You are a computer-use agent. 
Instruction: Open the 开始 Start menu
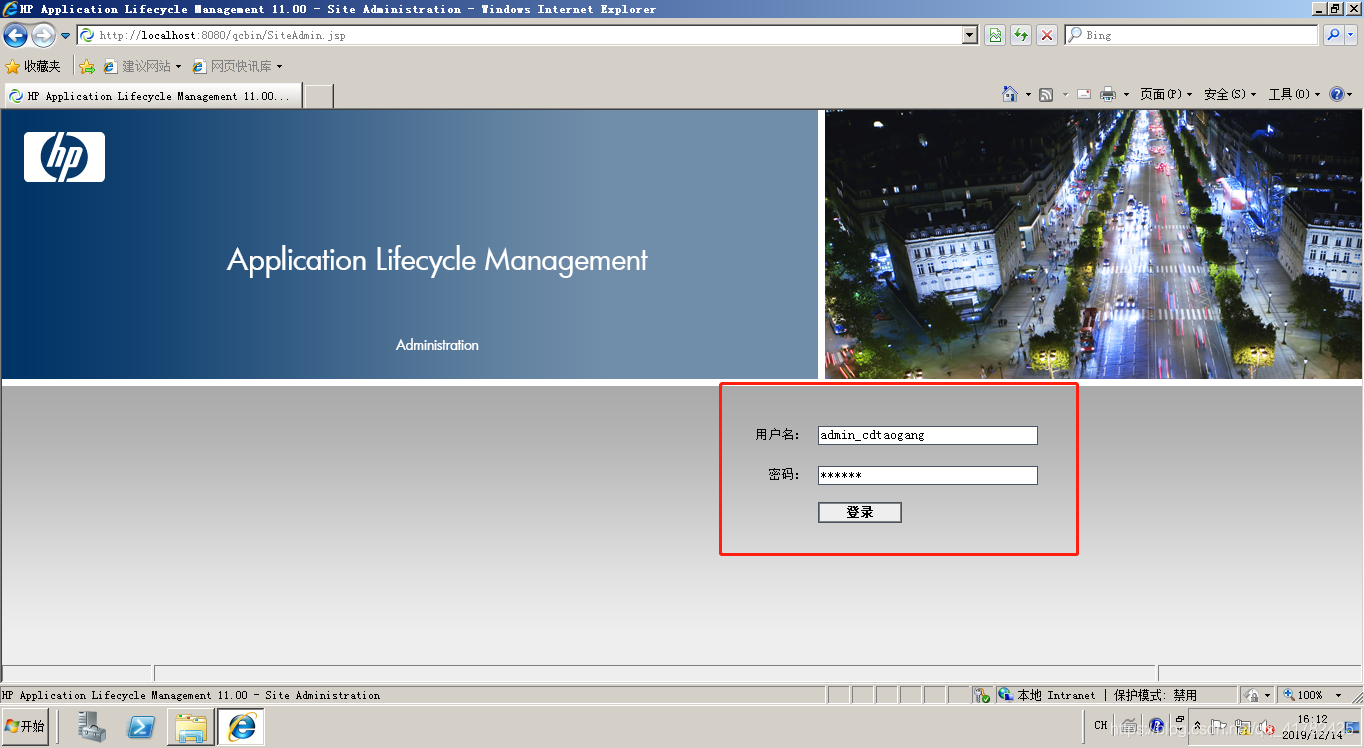25,726
